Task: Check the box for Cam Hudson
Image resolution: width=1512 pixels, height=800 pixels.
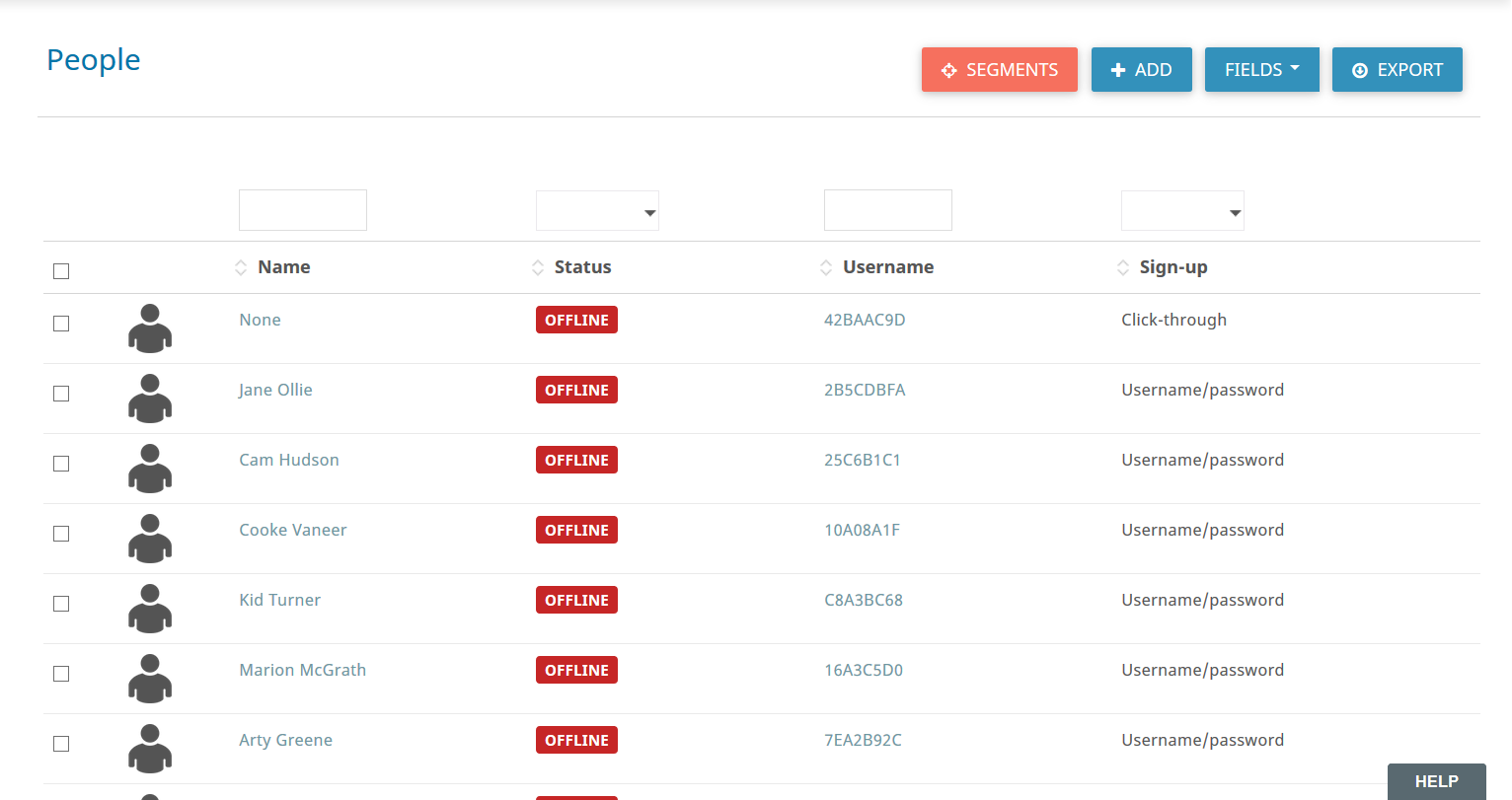Action: [61, 464]
